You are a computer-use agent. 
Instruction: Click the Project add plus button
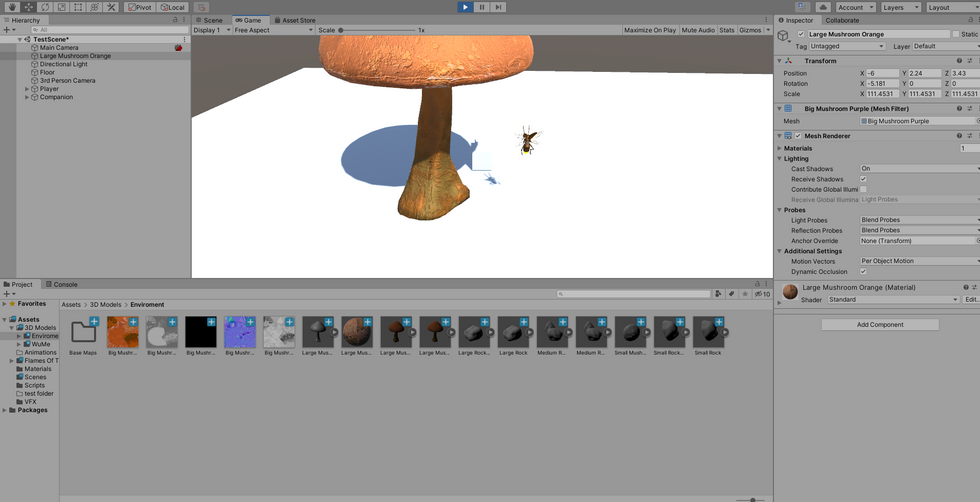pyautogui.click(x=9, y=294)
